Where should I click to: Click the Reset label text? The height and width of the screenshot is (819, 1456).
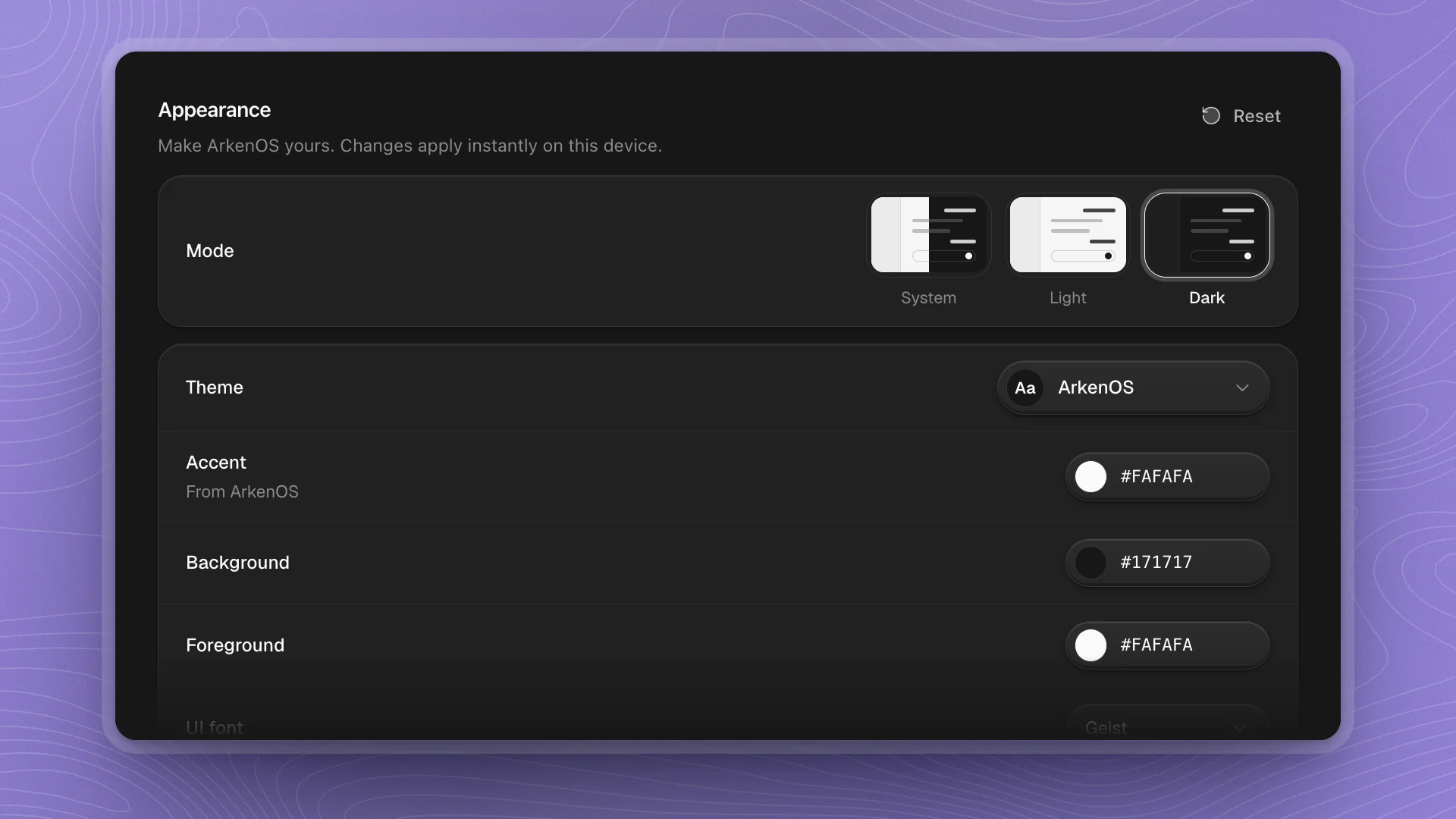point(1257,116)
